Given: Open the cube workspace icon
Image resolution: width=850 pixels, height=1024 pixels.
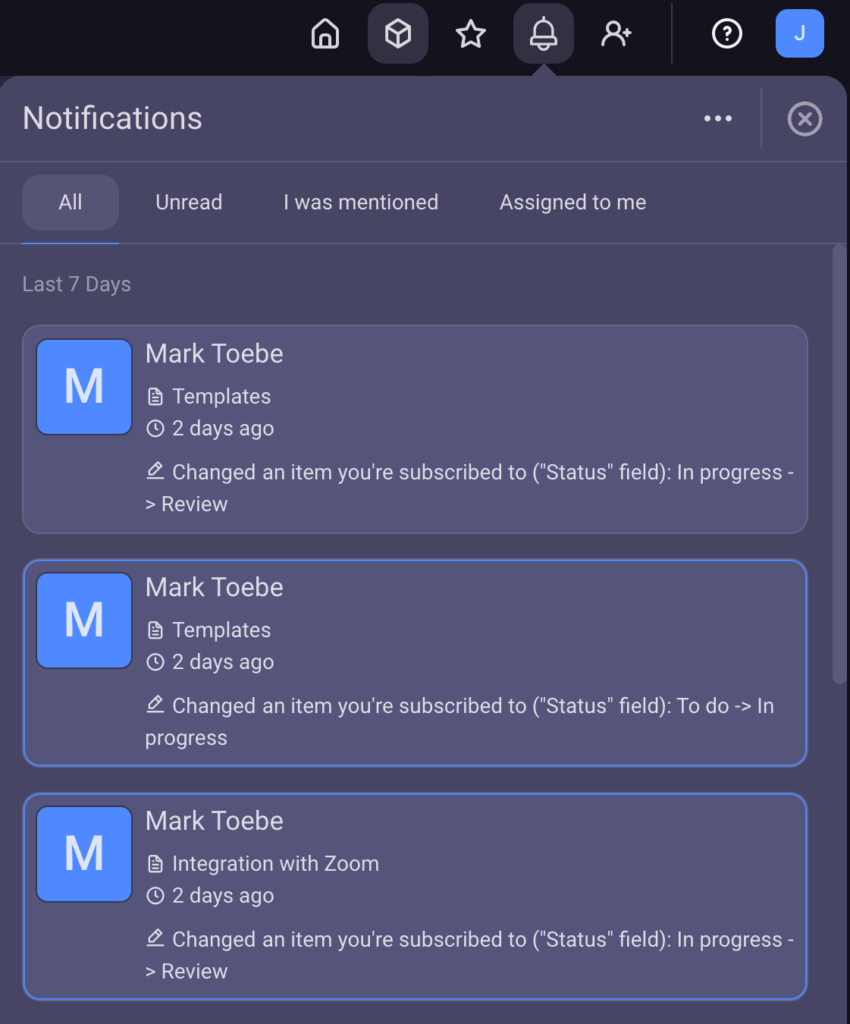Looking at the screenshot, I should [398, 34].
